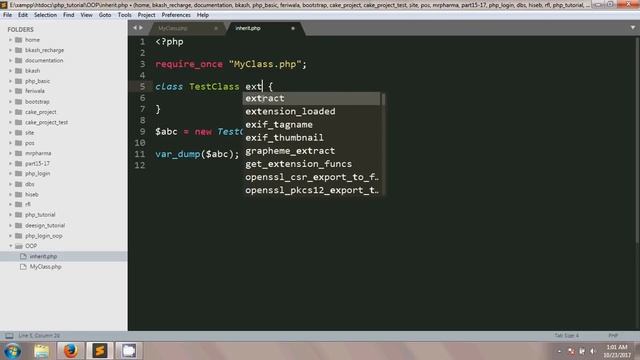Viewport: 640px width, 360px height.
Task: Expand the php_basic folder
Action: point(11,81)
